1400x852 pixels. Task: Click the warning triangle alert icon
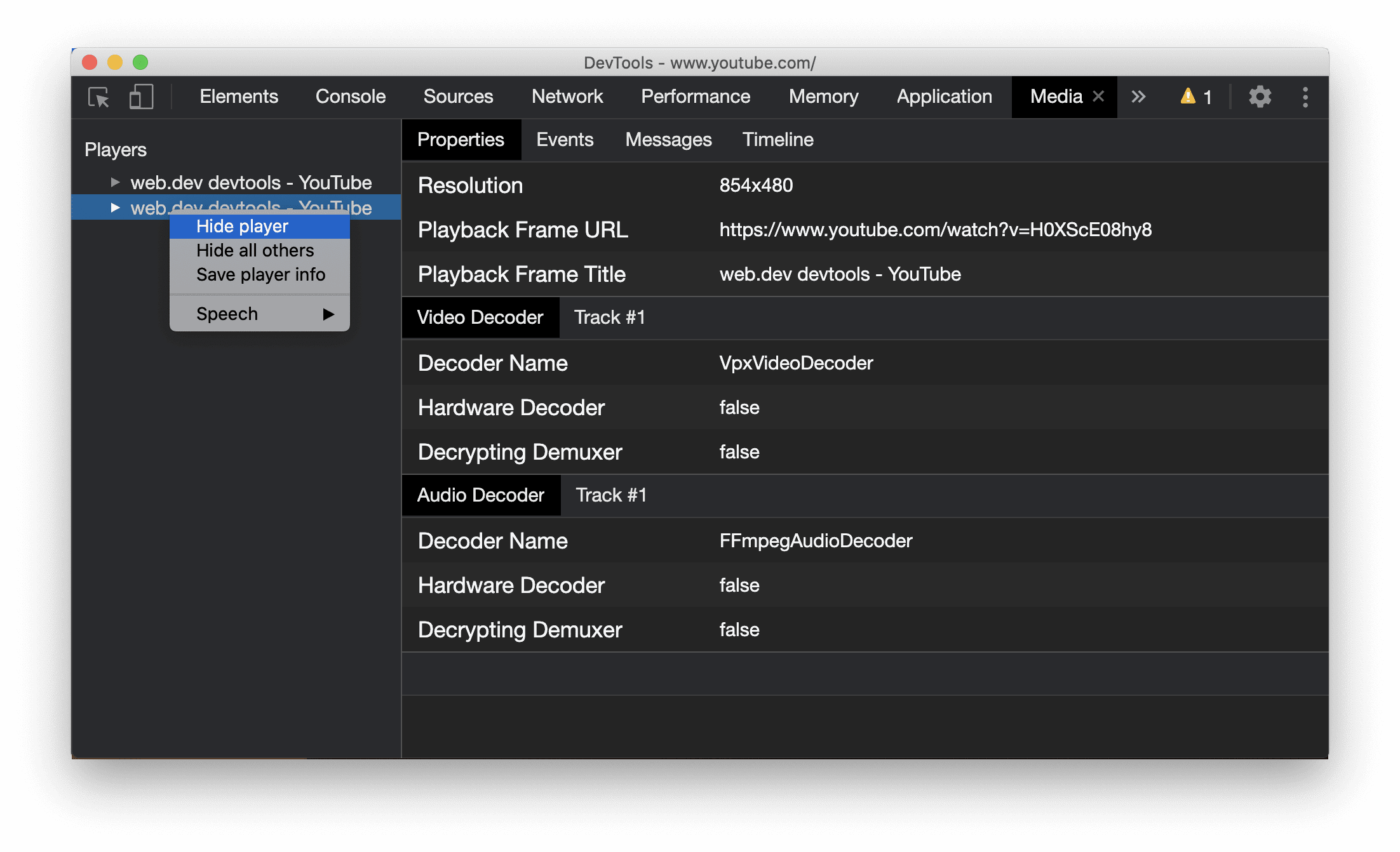1186,97
